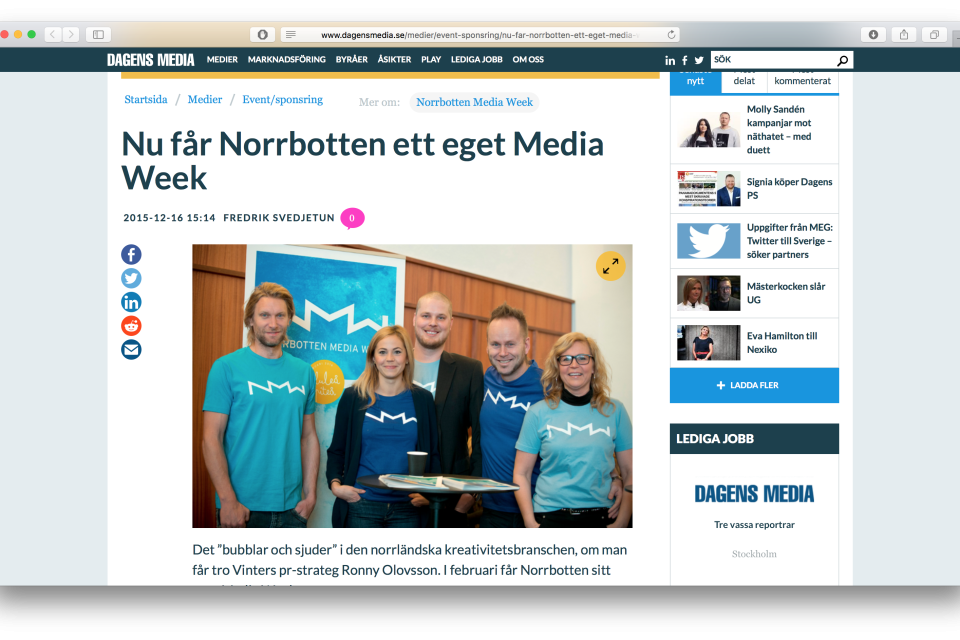Go back with browser back arrow

[53, 34]
